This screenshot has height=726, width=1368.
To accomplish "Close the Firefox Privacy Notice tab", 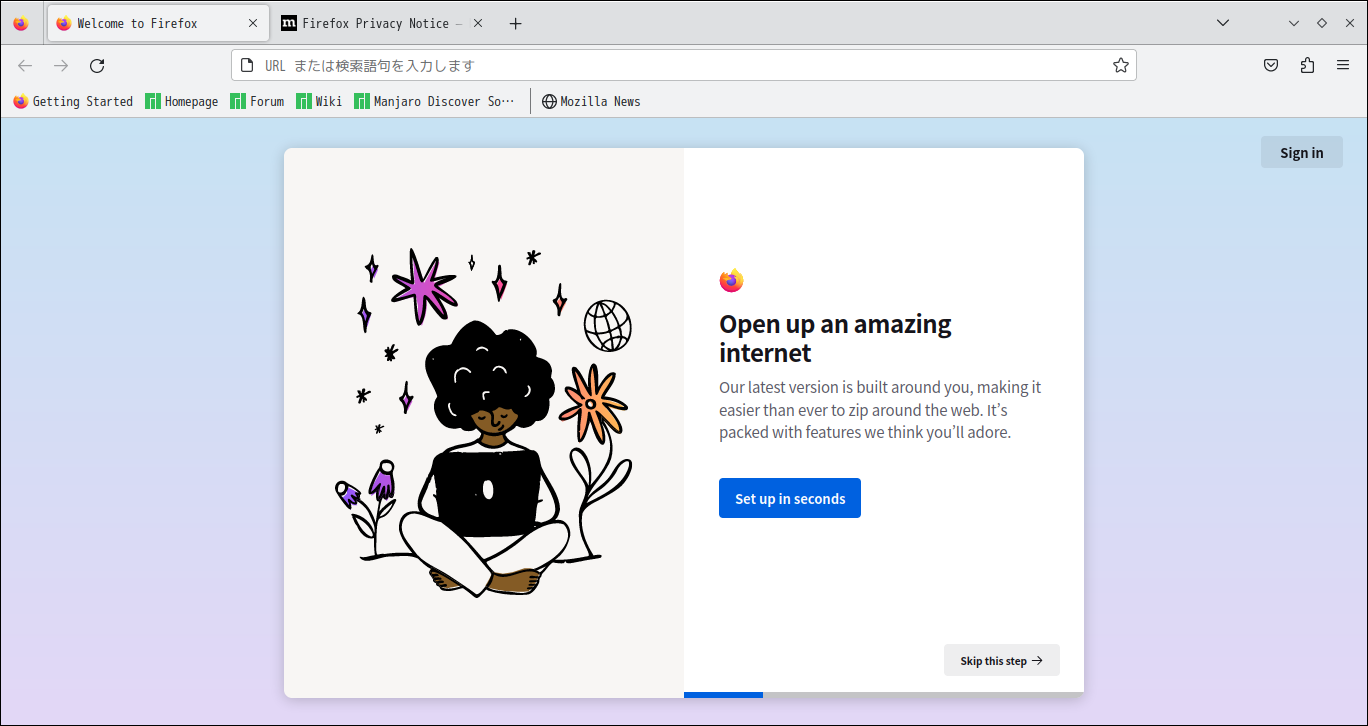I will (478, 23).
